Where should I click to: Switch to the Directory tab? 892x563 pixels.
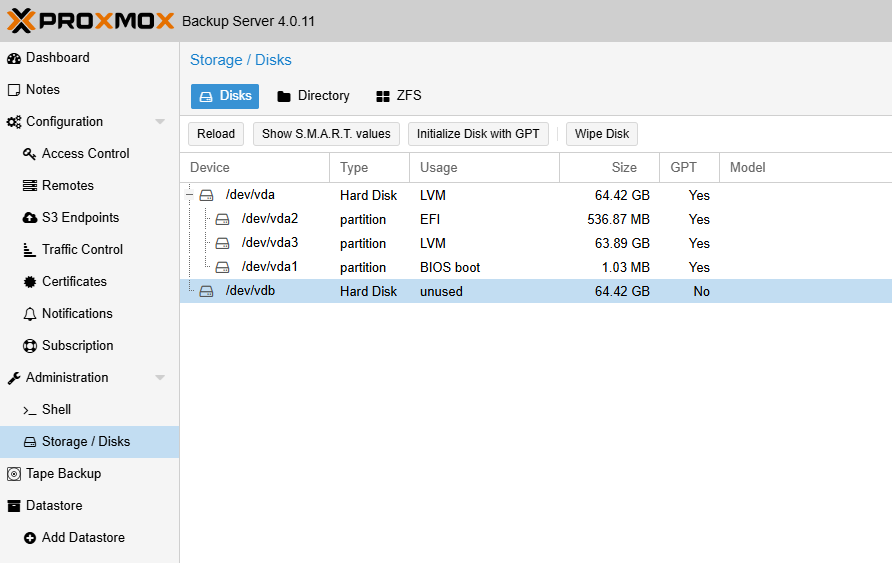pyautogui.click(x=313, y=96)
